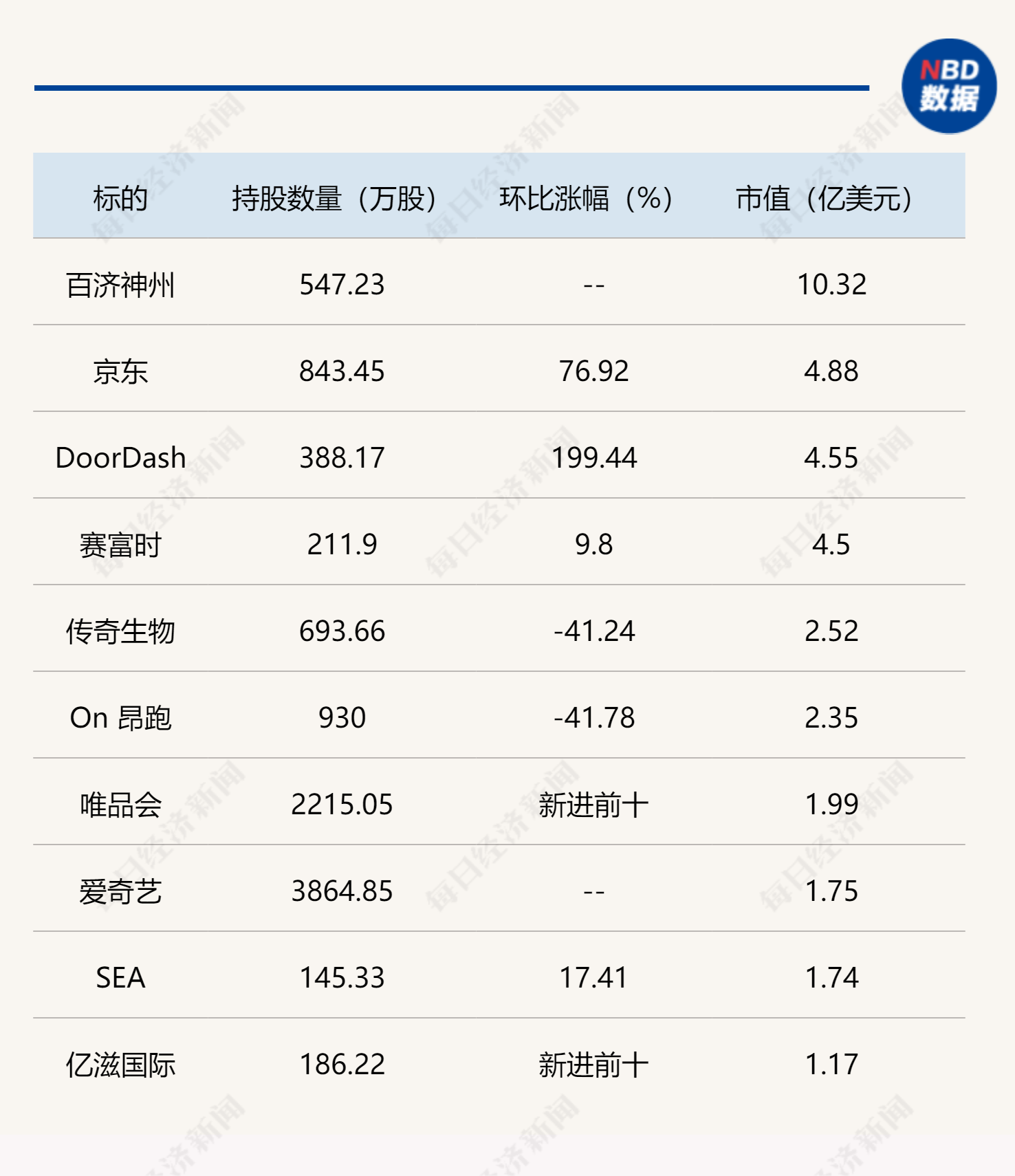Click the 唯品会 row label
Screen dimensions: 1015x1176
(x=120, y=805)
